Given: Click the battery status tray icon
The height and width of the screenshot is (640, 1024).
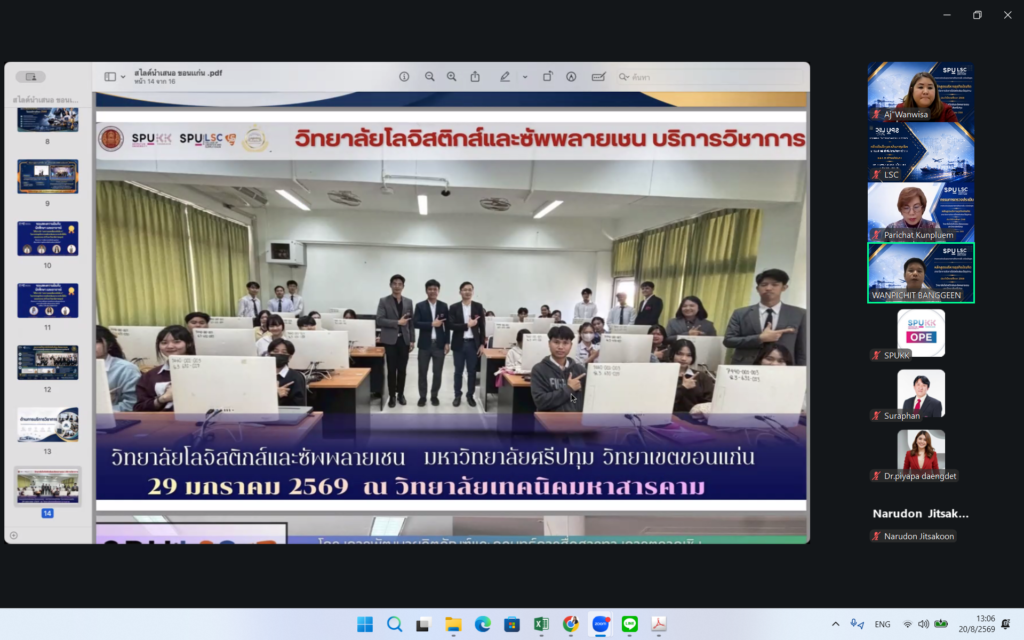Looking at the screenshot, I should click(941, 624).
